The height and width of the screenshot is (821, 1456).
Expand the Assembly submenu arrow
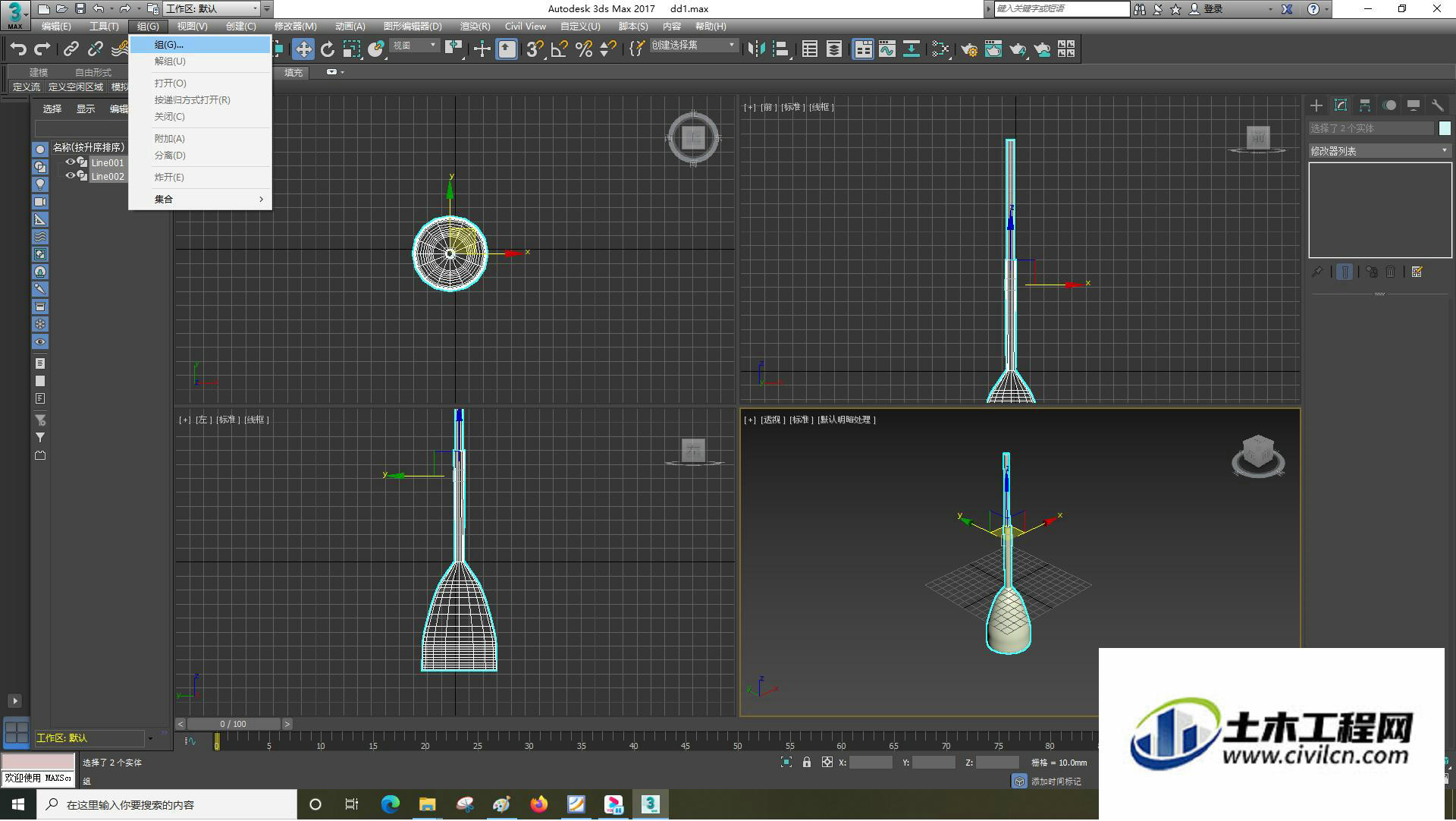[261, 200]
